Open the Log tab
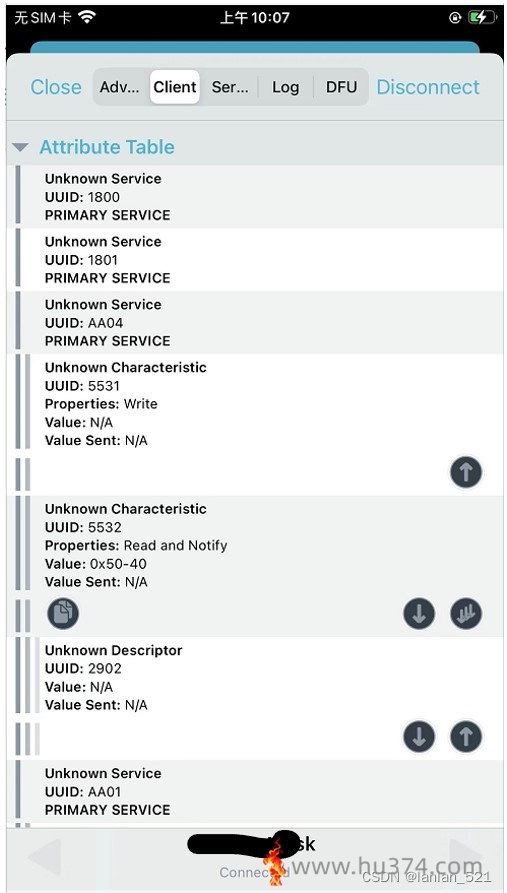 [285, 87]
